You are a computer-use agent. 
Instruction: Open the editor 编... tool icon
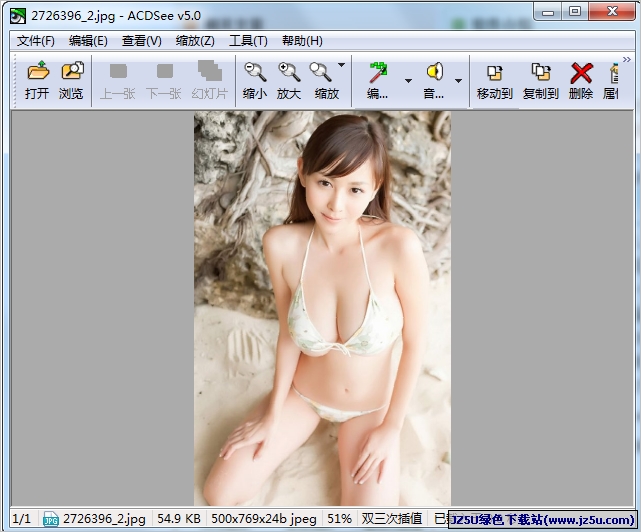(x=379, y=72)
